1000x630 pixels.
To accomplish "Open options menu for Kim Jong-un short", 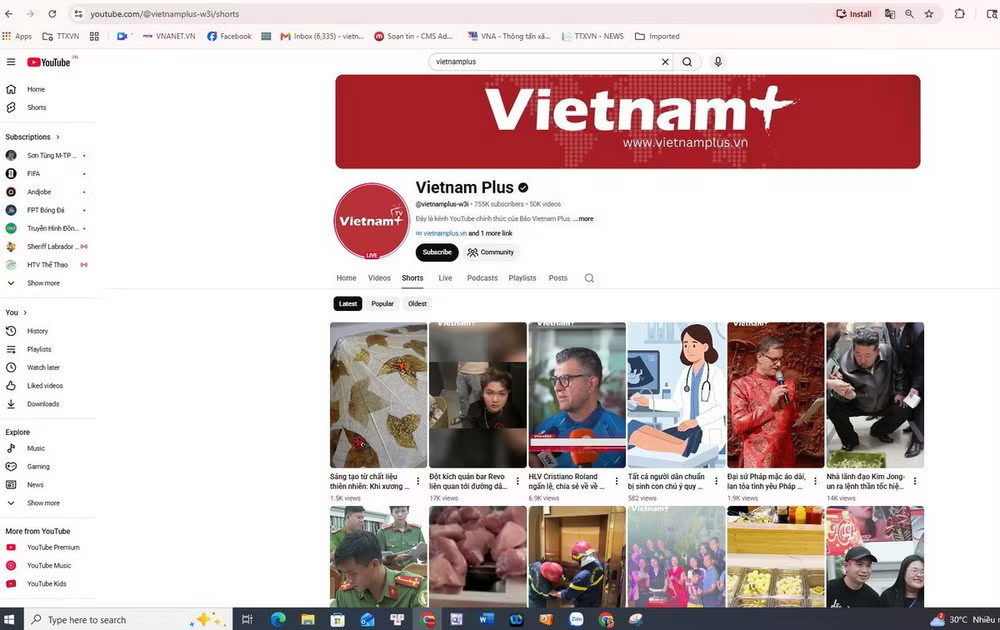I will pos(915,481).
